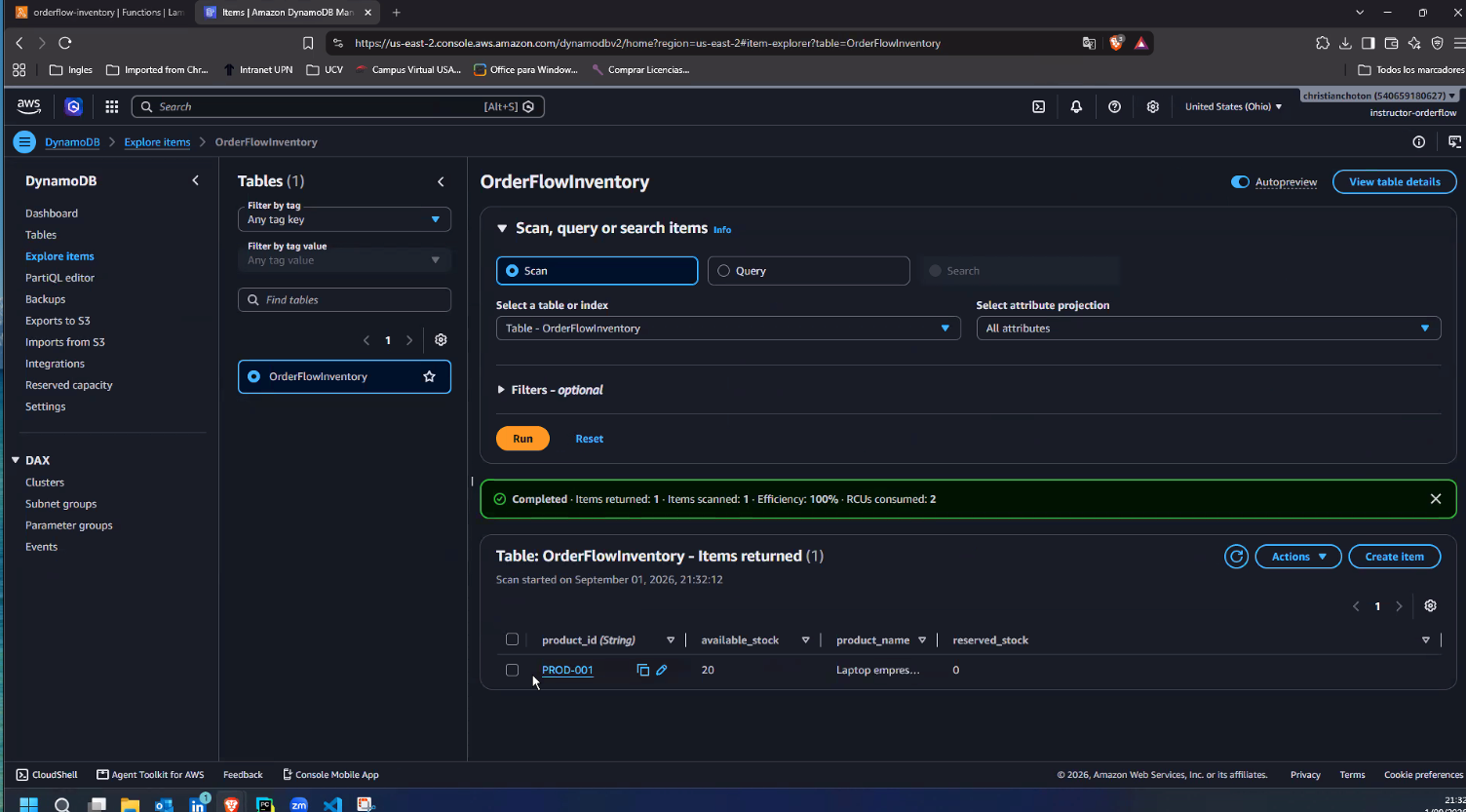Click the View table details button
1466x812 pixels.
[x=1394, y=182]
